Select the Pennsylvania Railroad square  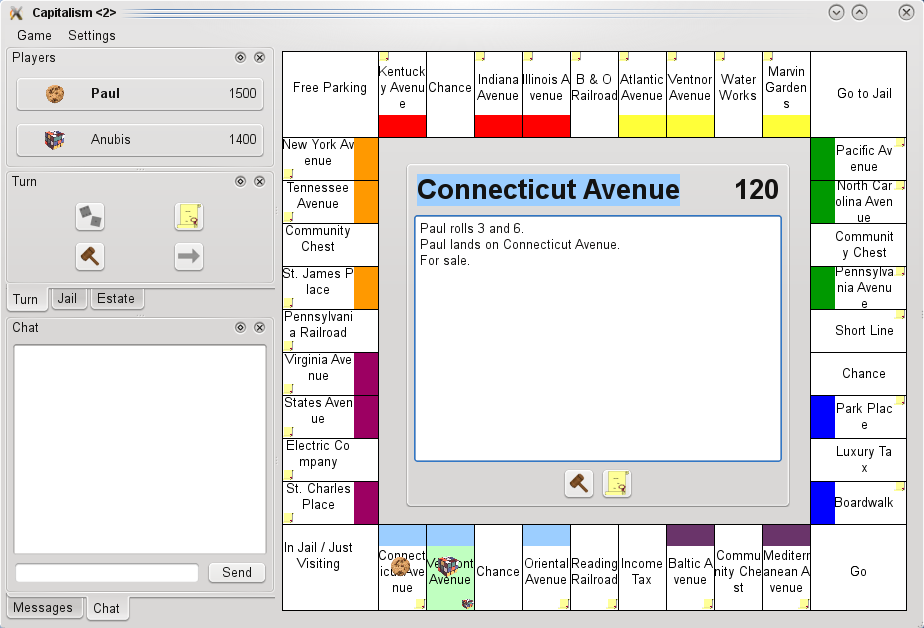(330, 331)
